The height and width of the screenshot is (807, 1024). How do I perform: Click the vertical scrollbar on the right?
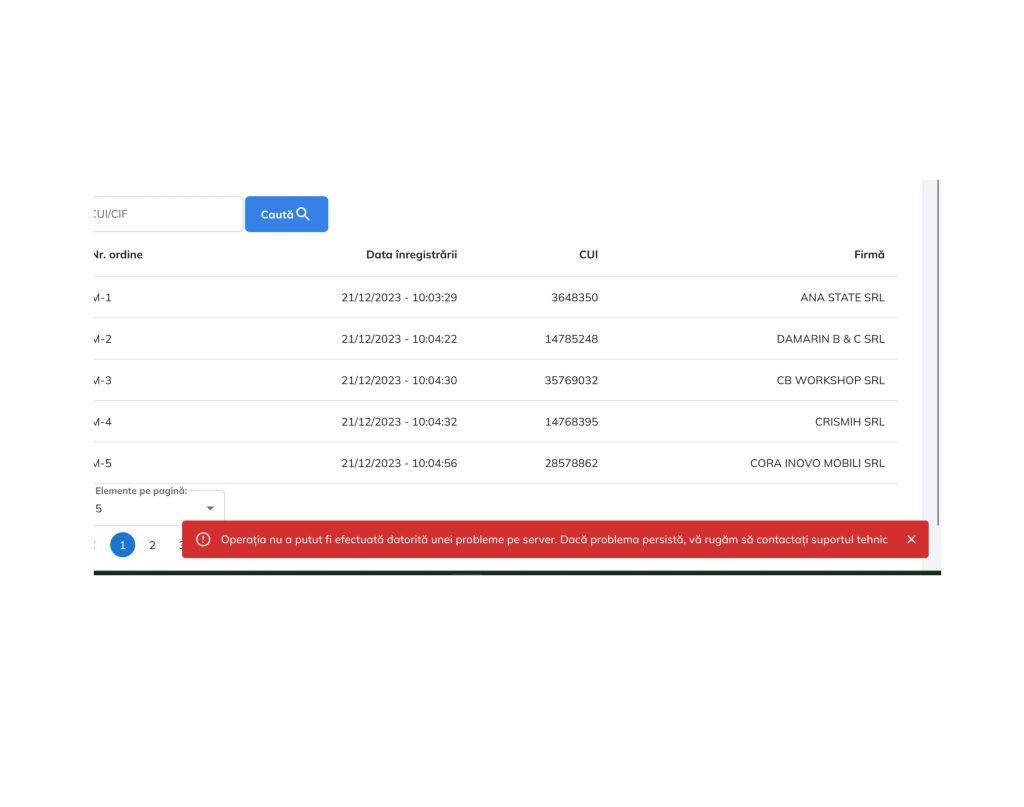click(938, 353)
